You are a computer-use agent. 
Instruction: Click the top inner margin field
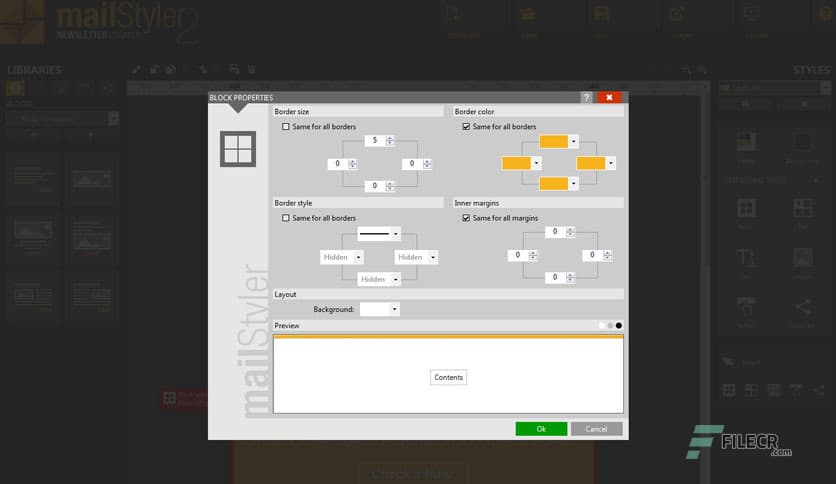click(x=555, y=231)
